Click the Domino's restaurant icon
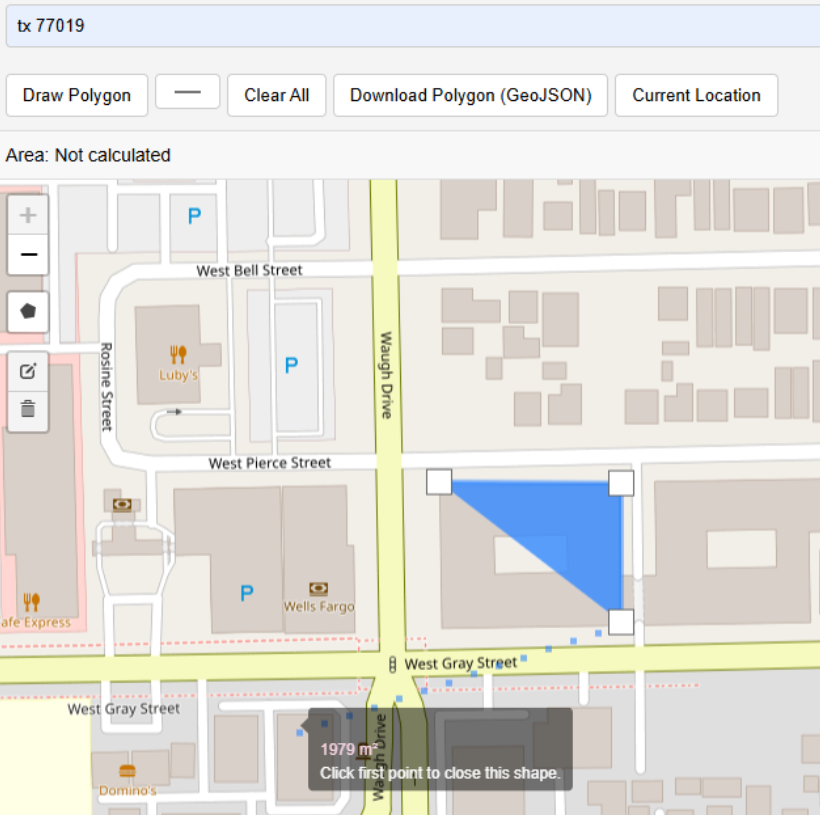820x815 pixels. 126,773
